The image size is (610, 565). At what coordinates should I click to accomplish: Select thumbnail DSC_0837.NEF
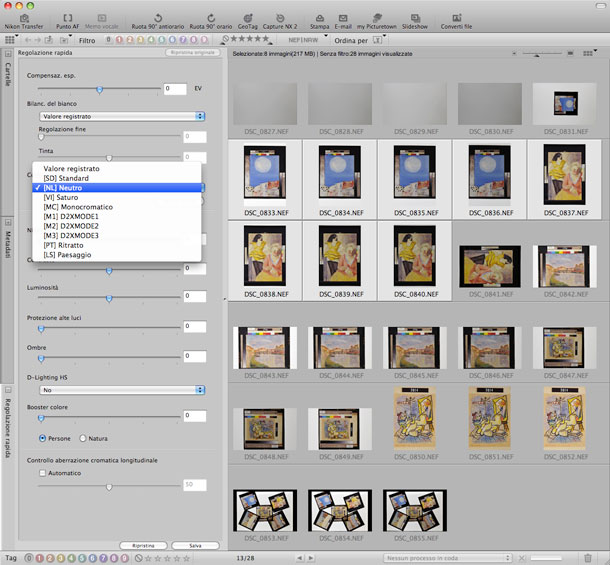pyautogui.click(x=564, y=180)
